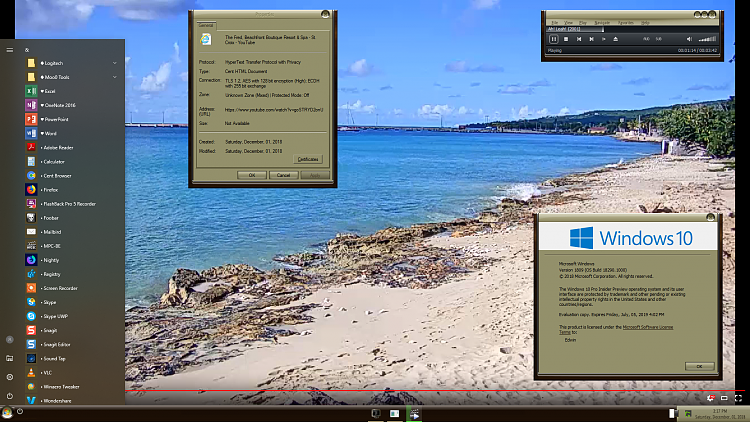Click Cancel in the Properties dialog
The image size is (750, 422).
pyautogui.click(x=283, y=175)
